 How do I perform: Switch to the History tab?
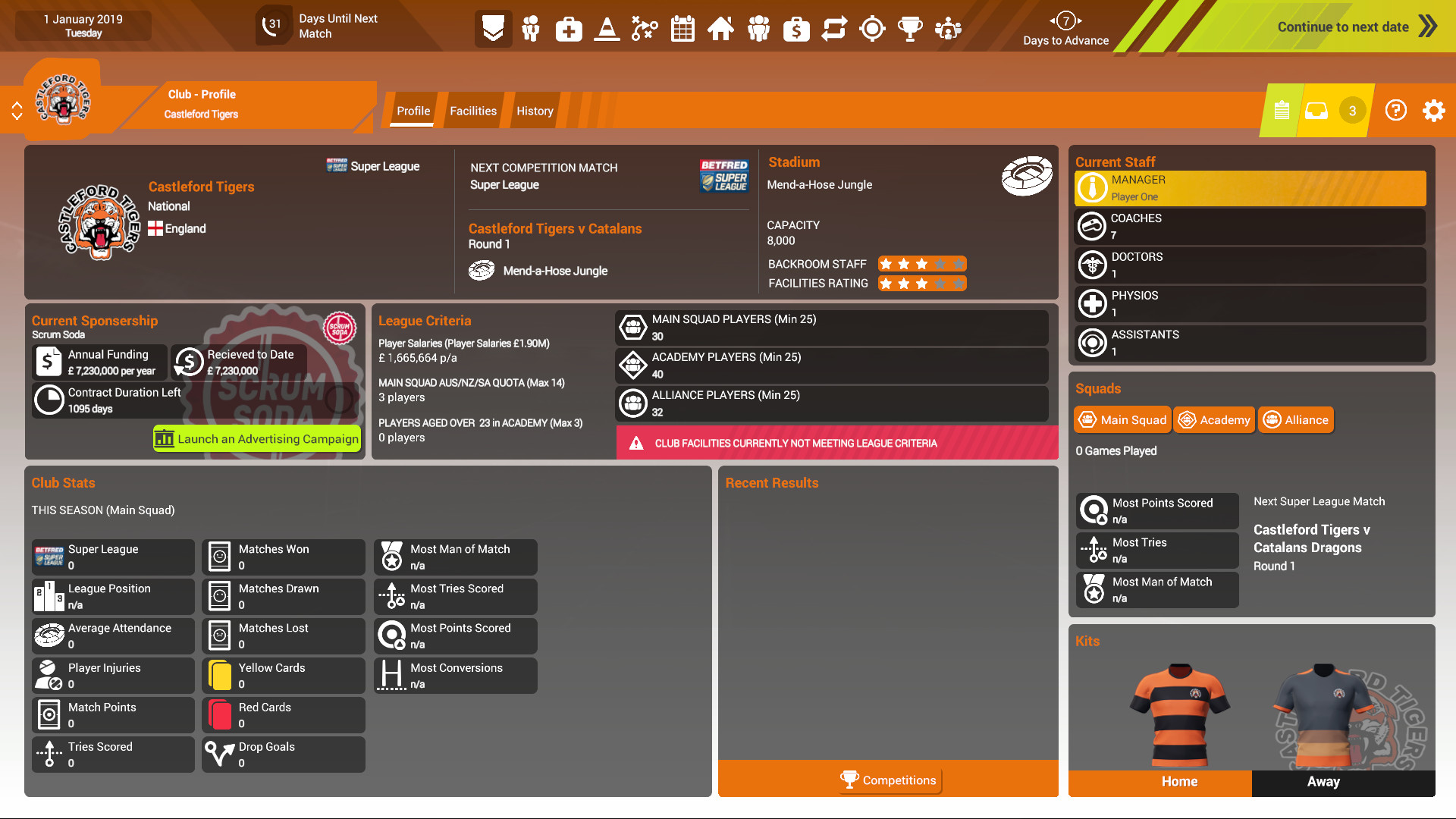(x=535, y=111)
